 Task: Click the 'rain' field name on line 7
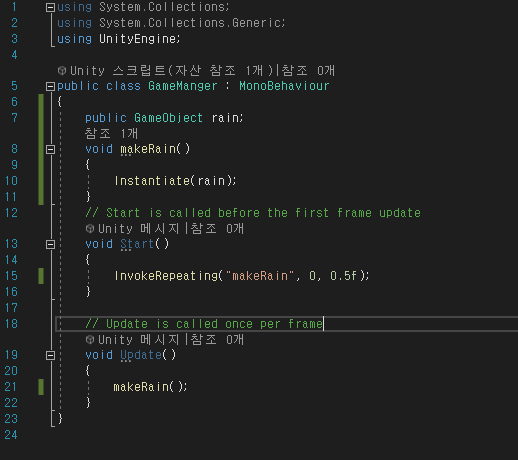point(226,118)
